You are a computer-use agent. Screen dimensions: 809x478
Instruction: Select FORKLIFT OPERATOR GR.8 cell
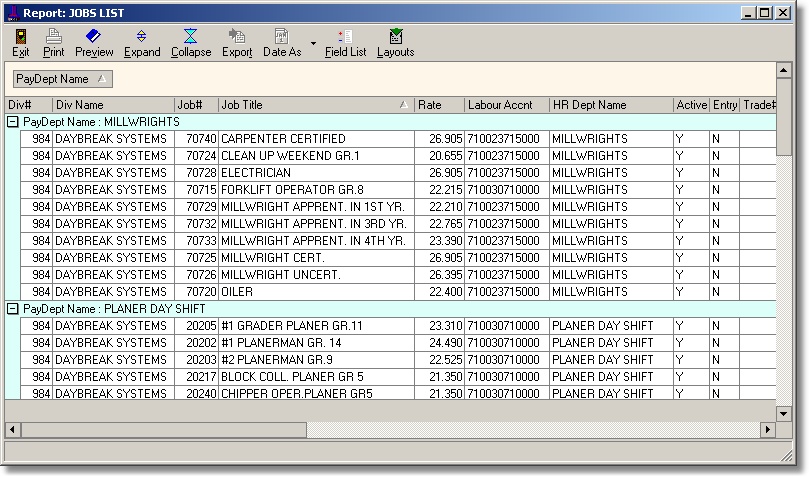316,190
